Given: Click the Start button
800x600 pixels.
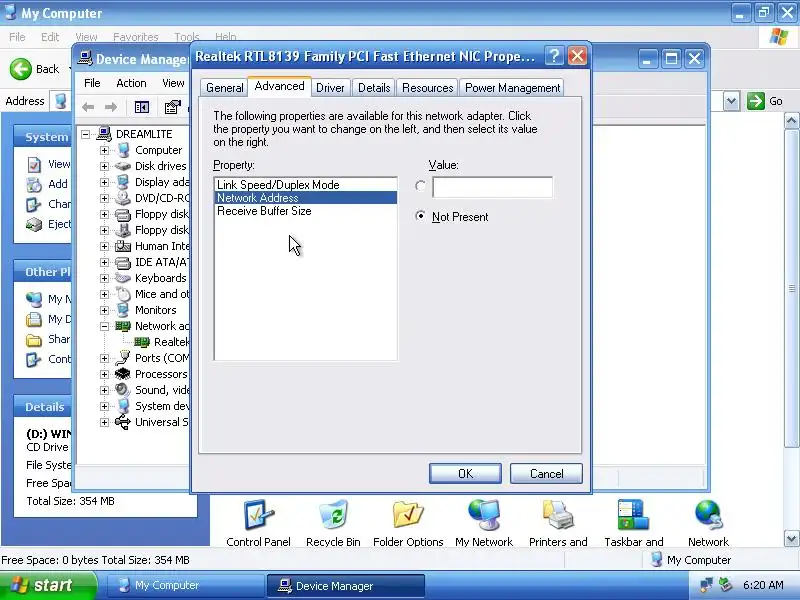Looking at the screenshot, I should [48, 585].
